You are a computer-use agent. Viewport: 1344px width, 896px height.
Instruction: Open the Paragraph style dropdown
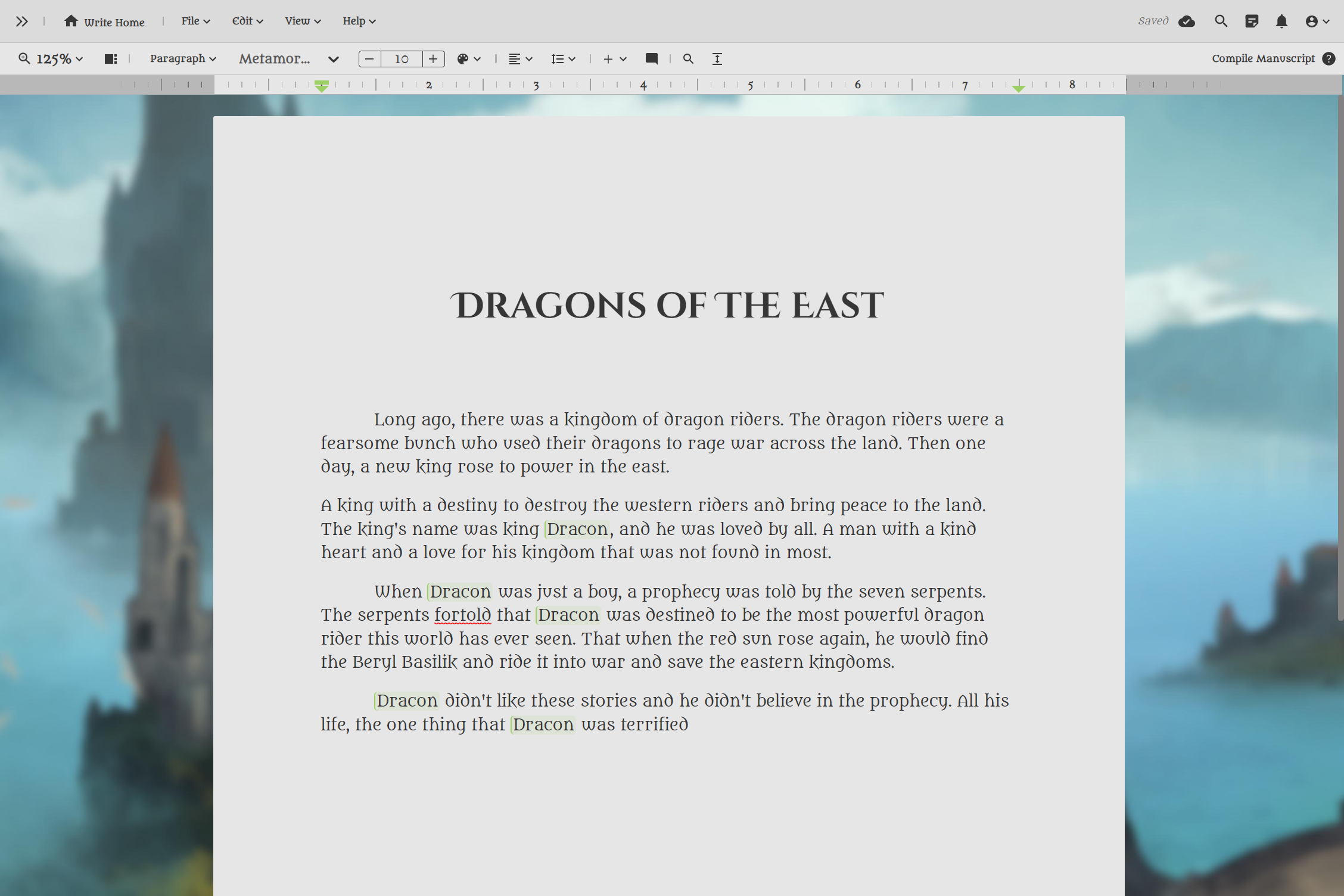(182, 58)
